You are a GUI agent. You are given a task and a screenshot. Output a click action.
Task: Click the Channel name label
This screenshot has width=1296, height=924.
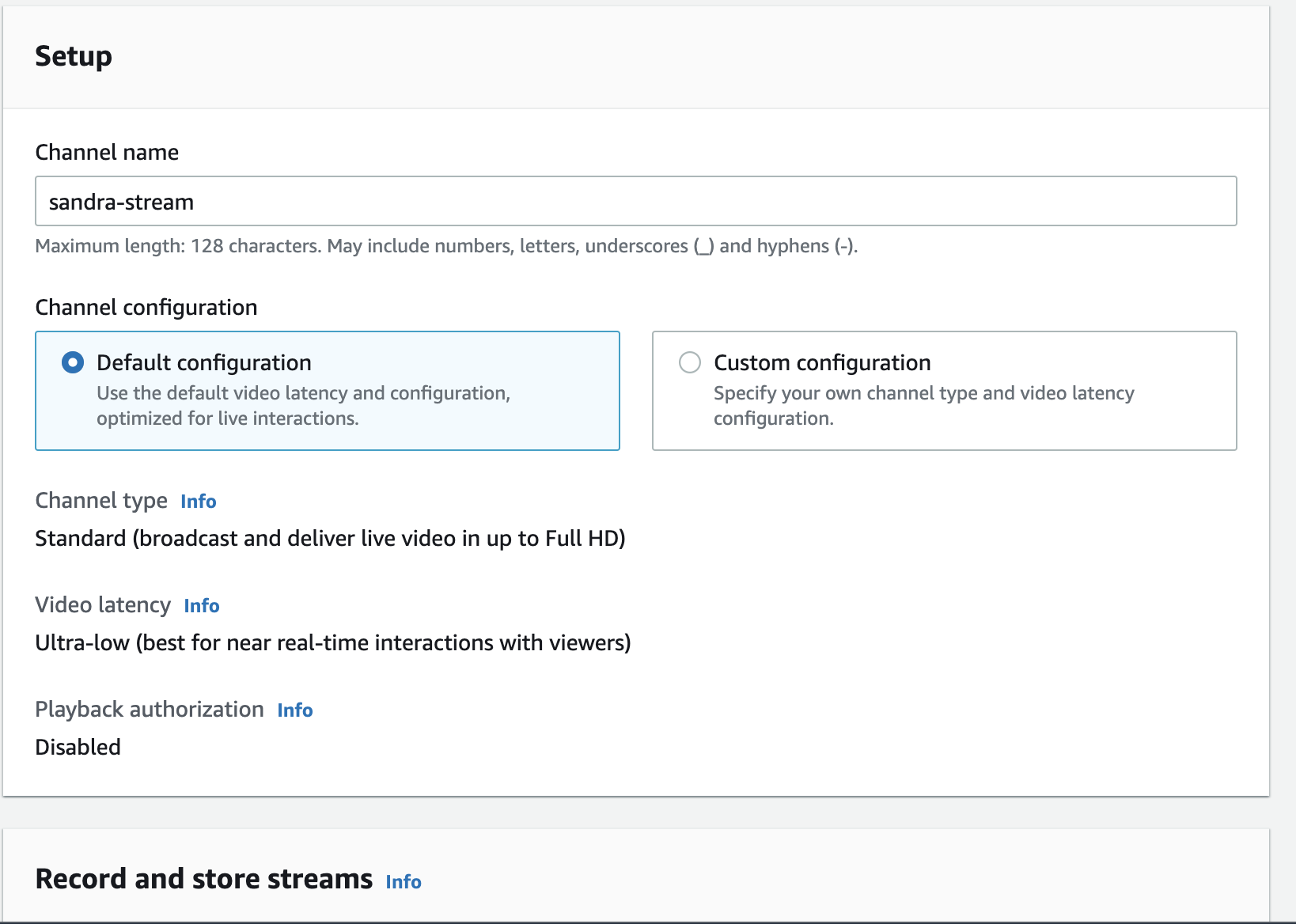point(107,152)
